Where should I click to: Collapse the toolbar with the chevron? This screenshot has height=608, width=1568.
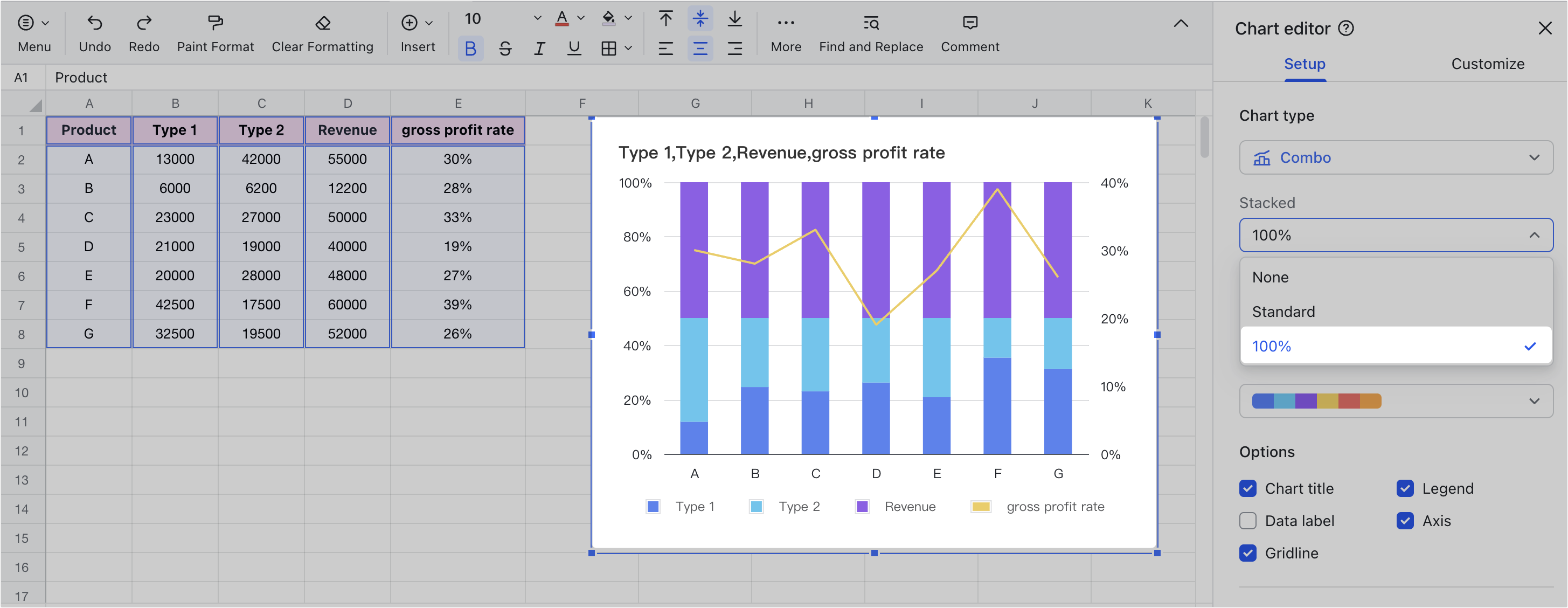coord(1180,24)
